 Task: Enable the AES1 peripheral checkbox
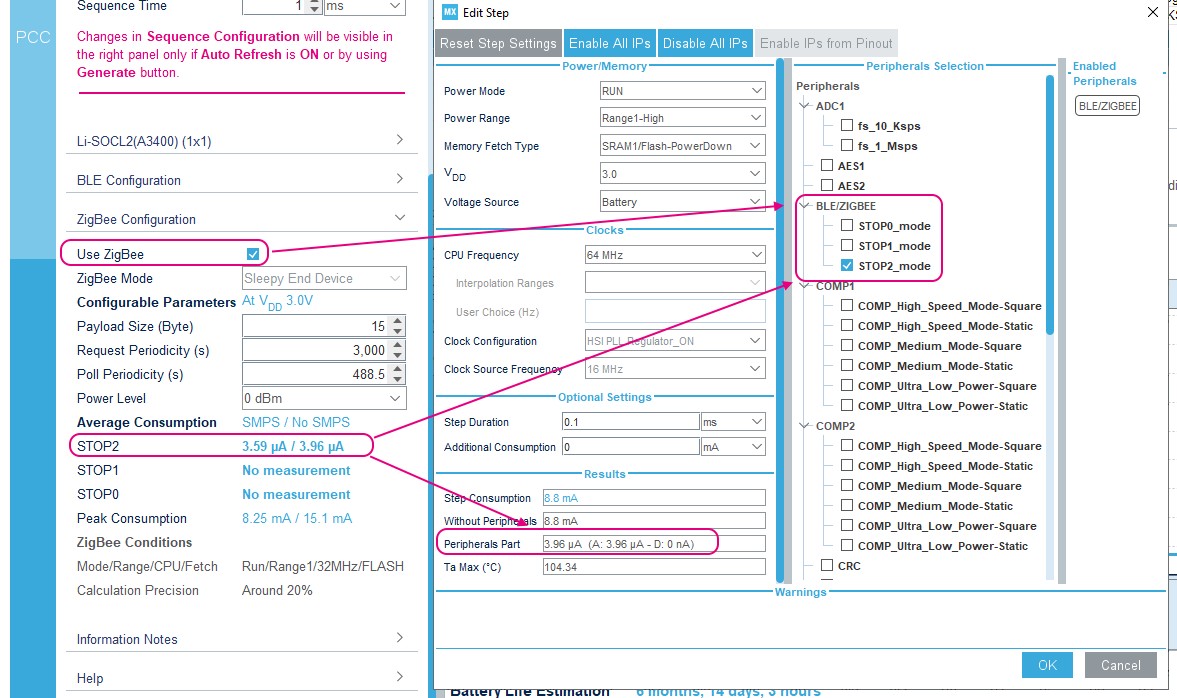pos(827,165)
